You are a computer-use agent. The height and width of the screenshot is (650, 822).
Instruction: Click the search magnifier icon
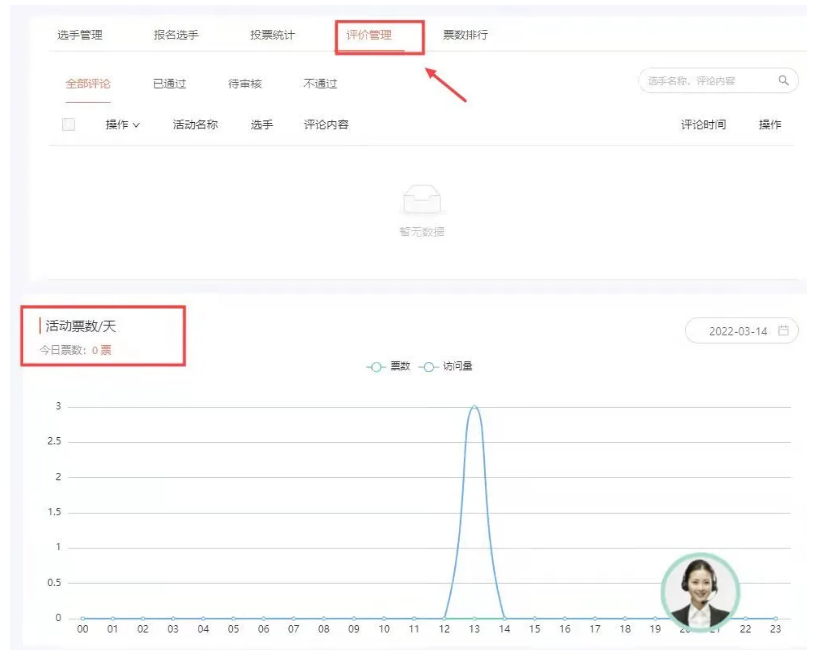[x=783, y=81]
